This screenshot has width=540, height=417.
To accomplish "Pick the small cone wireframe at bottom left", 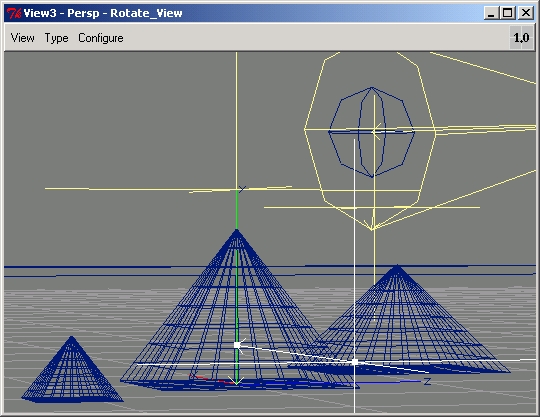I will (x=72, y=369).
